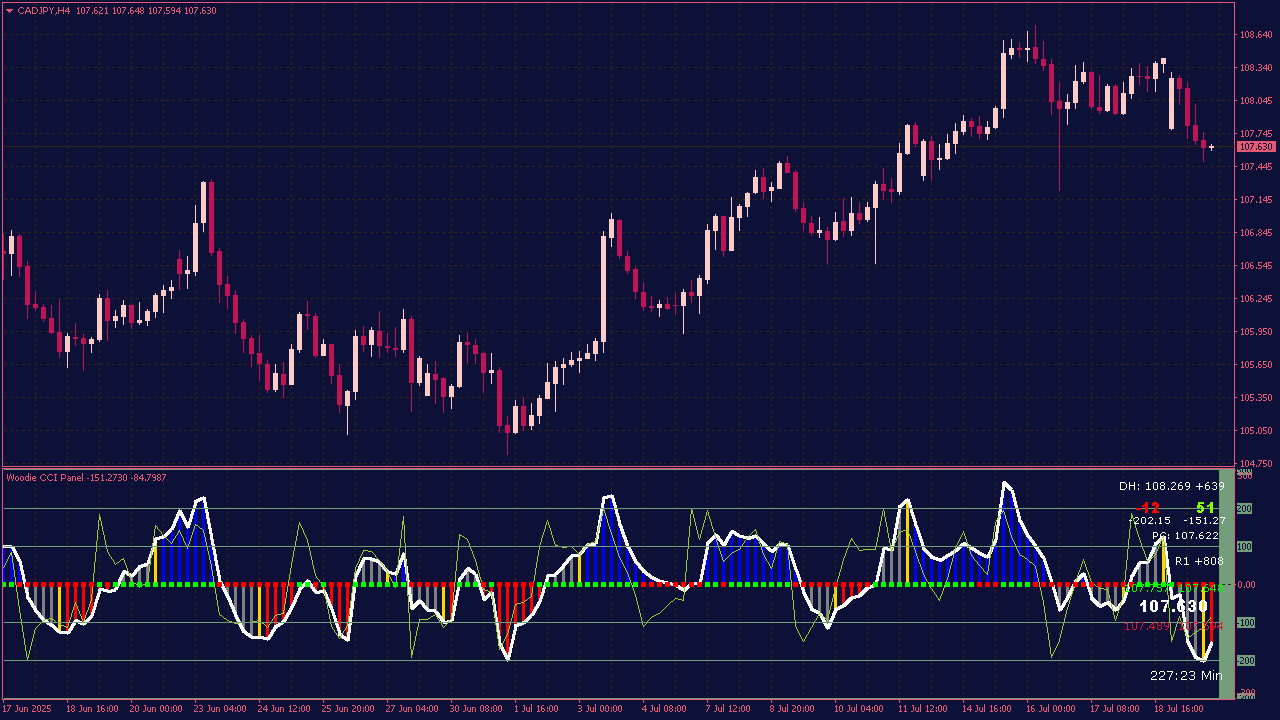Click the 200 level label on CCI scale
This screenshot has height=720, width=1280.
(x=1245, y=509)
